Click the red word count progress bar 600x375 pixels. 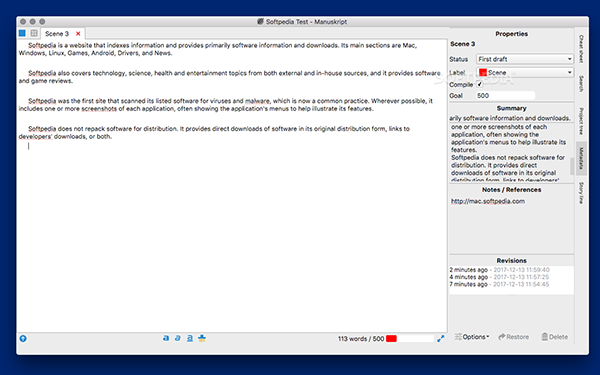(x=410, y=339)
